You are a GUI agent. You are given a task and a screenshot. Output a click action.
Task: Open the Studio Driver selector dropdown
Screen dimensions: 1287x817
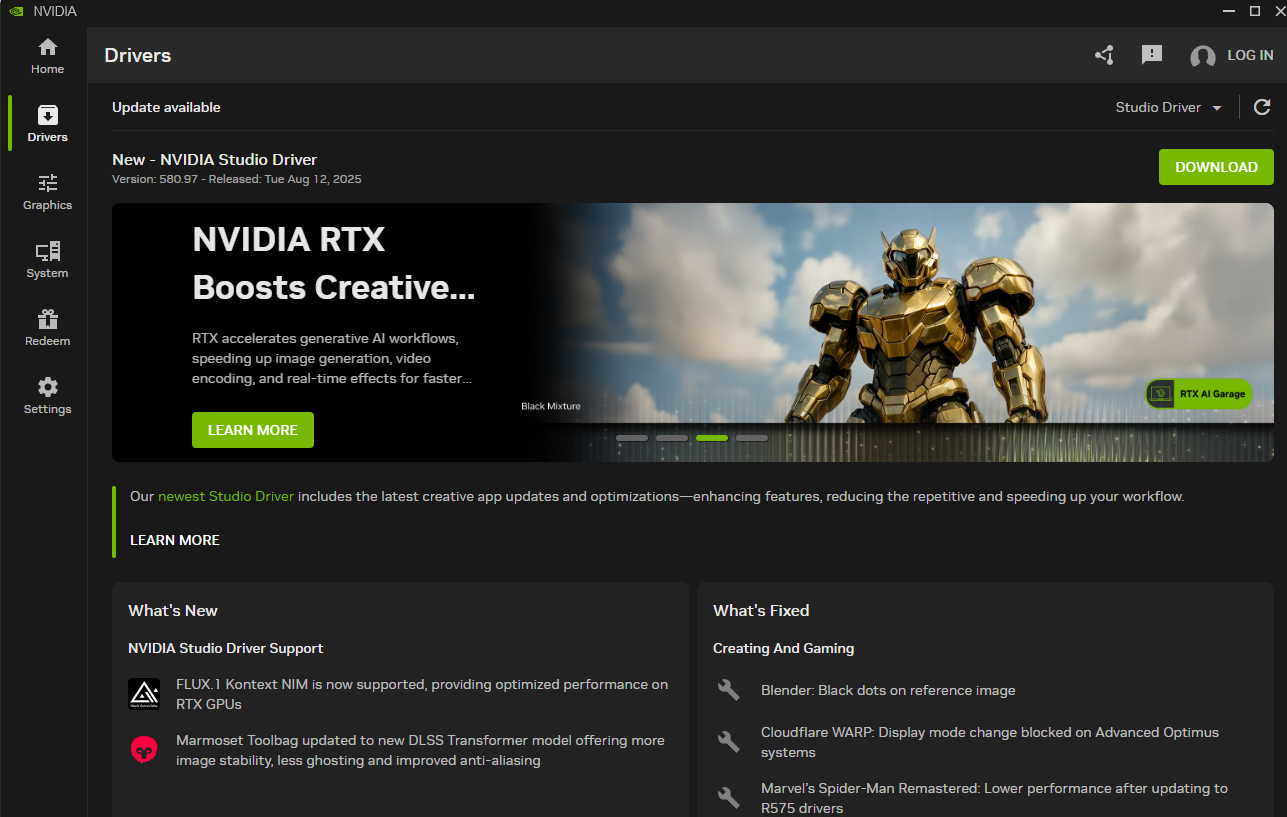tap(1167, 107)
